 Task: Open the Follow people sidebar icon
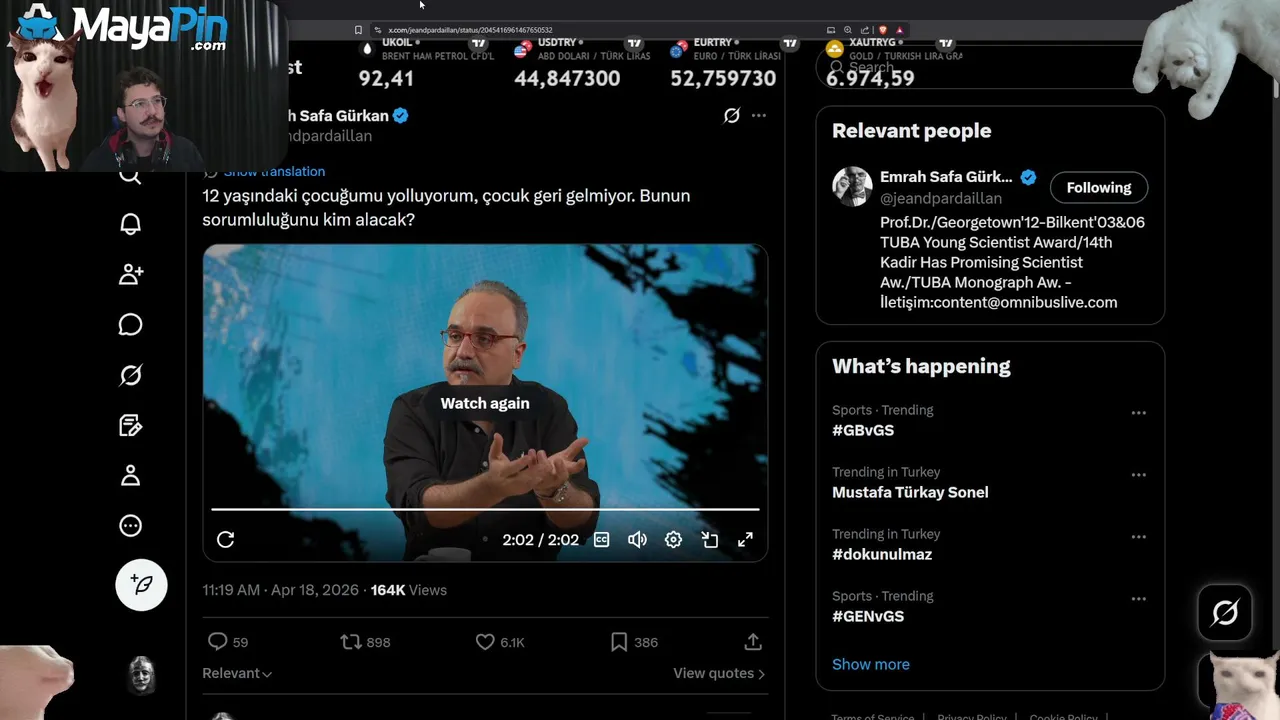coord(131,274)
